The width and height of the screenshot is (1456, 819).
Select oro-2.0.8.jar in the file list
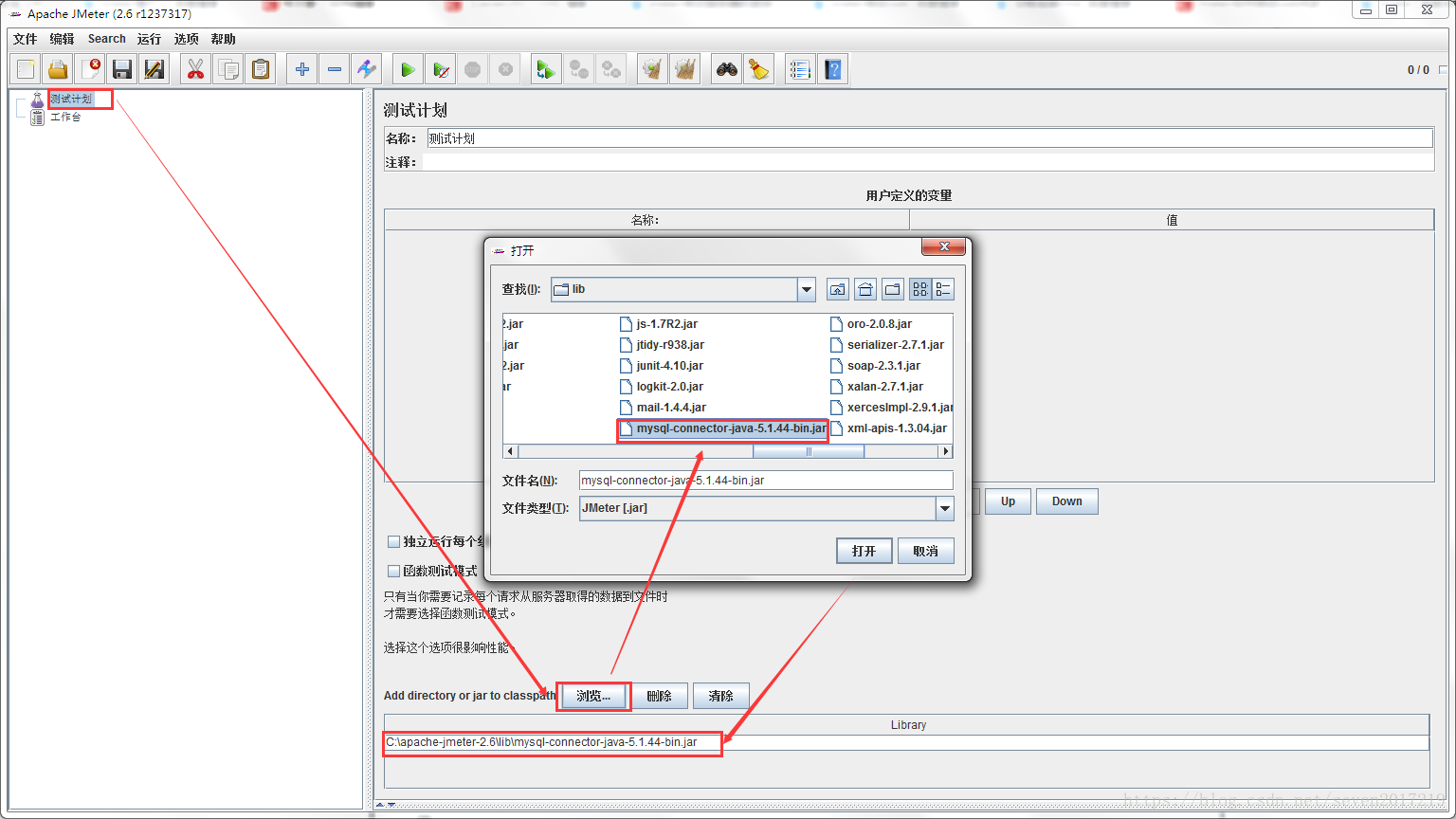(871, 324)
